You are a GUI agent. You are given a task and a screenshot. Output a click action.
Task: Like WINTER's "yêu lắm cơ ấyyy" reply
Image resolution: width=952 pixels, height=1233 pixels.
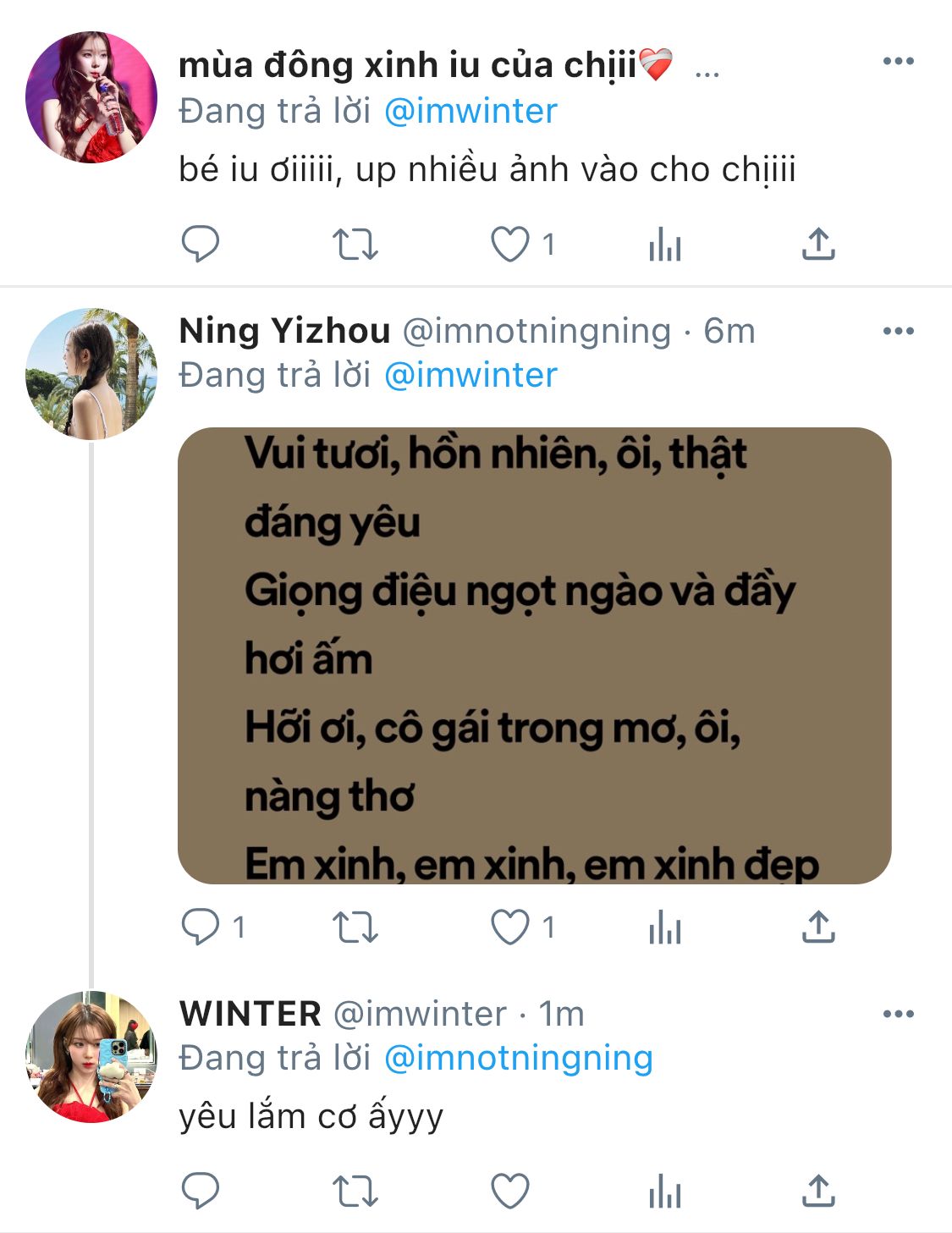click(510, 1192)
